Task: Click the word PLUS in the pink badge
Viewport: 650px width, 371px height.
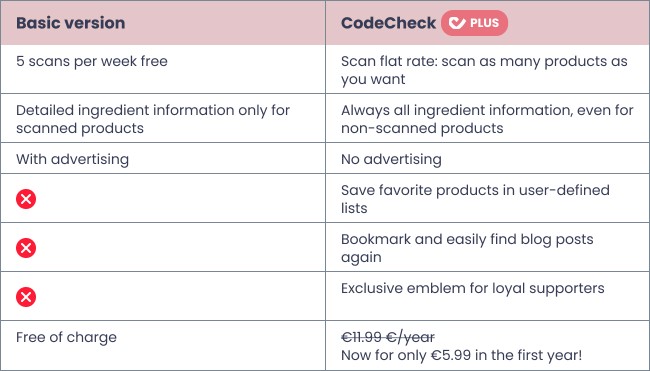Action: (485, 23)
